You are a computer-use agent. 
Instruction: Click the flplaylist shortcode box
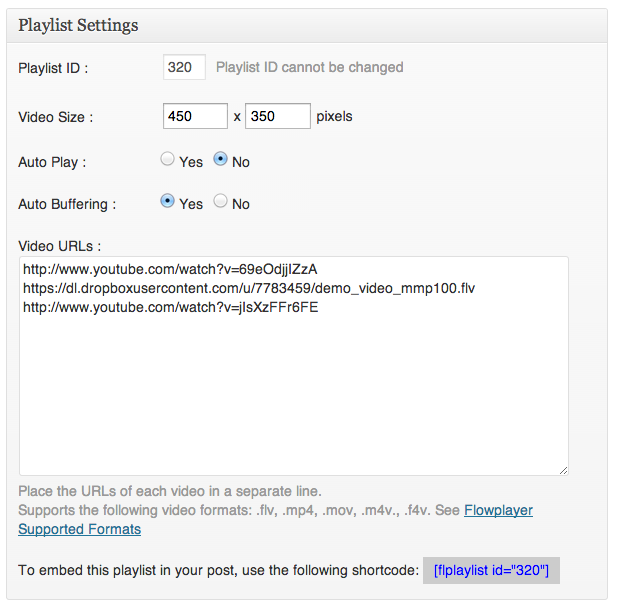(x=491, y=570)
